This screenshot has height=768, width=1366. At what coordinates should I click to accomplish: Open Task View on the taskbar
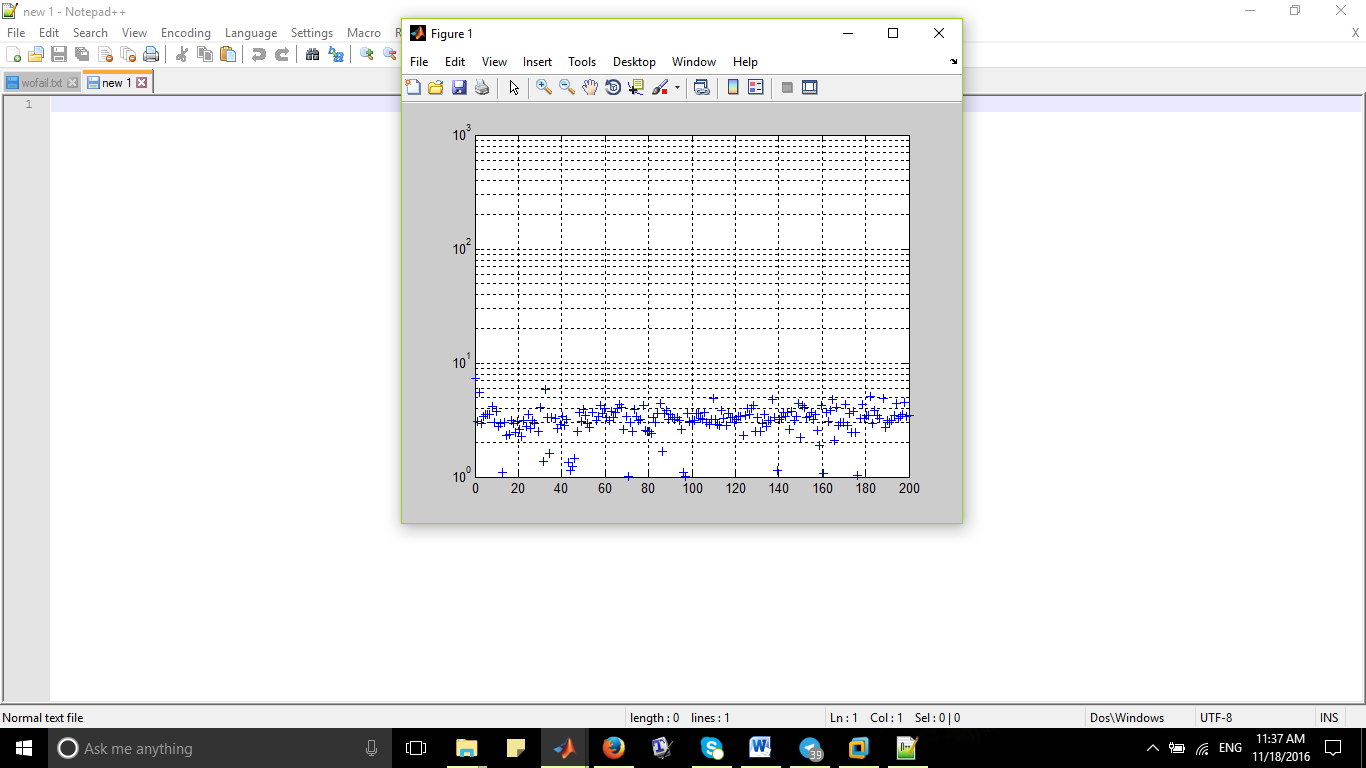pyautogui.click(x=416, y=748)
